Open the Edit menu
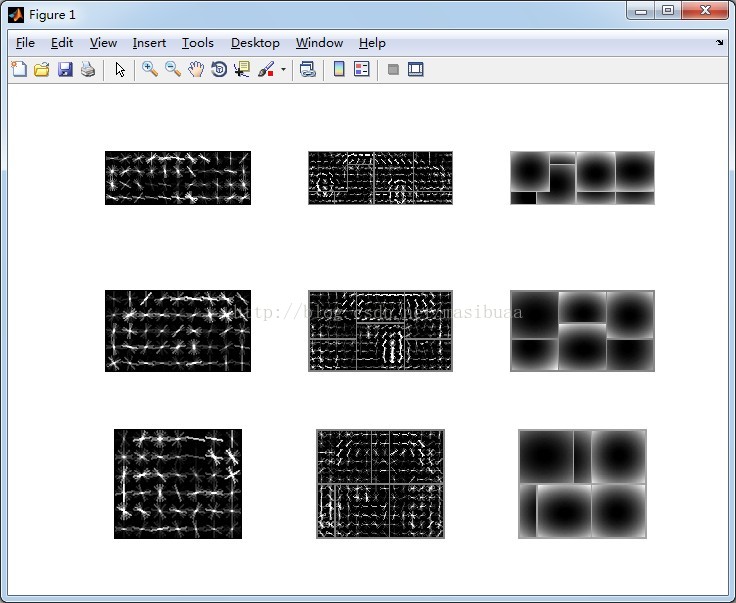The width and height of the screenshot is (736, 603). point(62,43)
